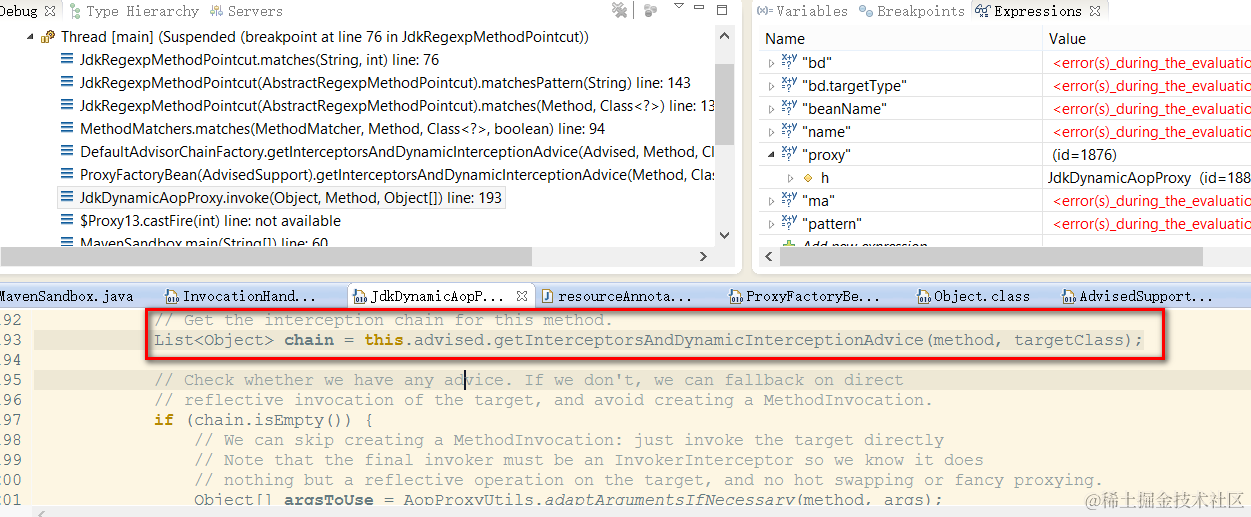
Task: Close the JdkDynamicAopP... editor tab
Action: click(x=521, y=296)
